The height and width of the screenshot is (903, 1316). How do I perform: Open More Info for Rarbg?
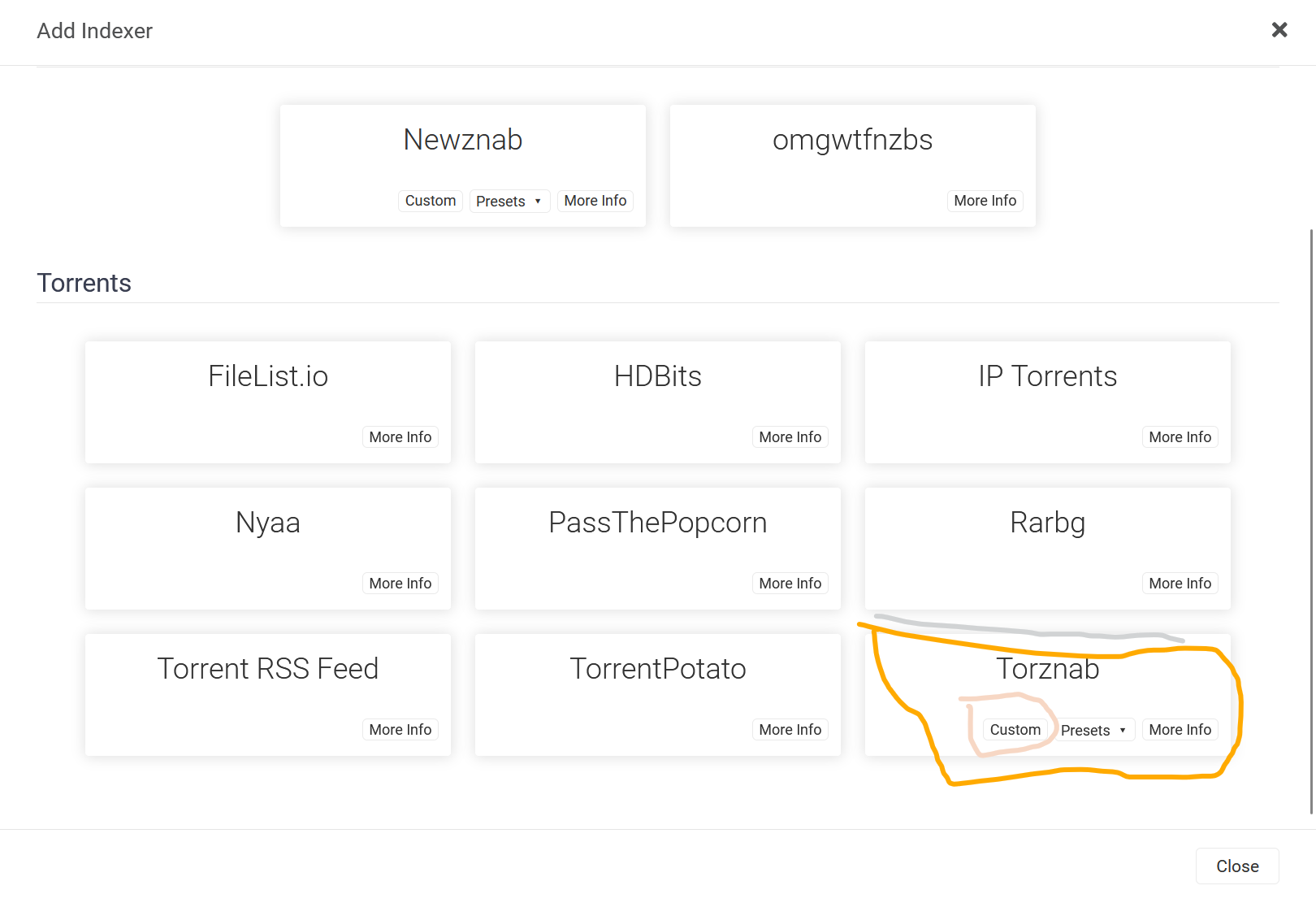click(x=1180, y=584)
